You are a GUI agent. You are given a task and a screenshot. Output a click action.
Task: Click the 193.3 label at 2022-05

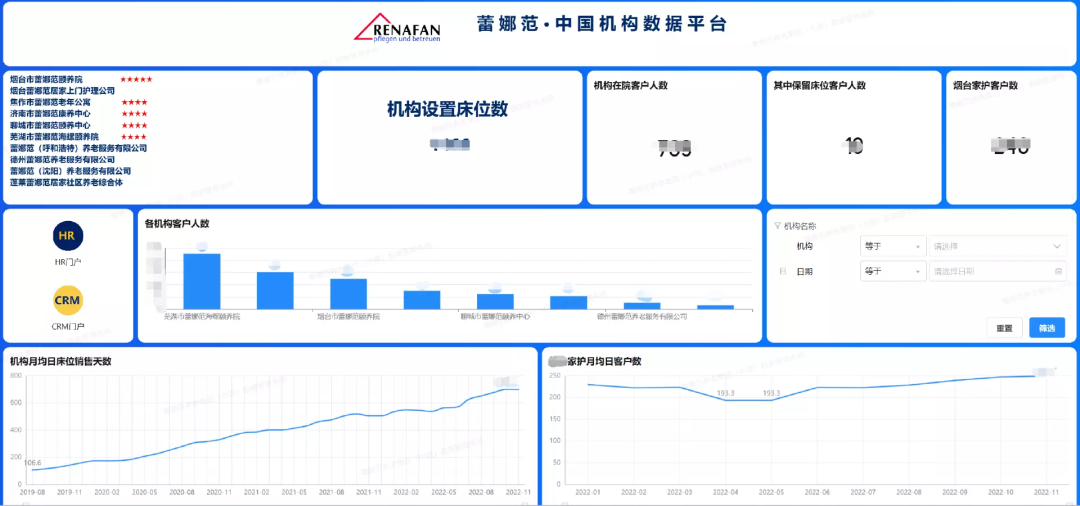point(771,393)
